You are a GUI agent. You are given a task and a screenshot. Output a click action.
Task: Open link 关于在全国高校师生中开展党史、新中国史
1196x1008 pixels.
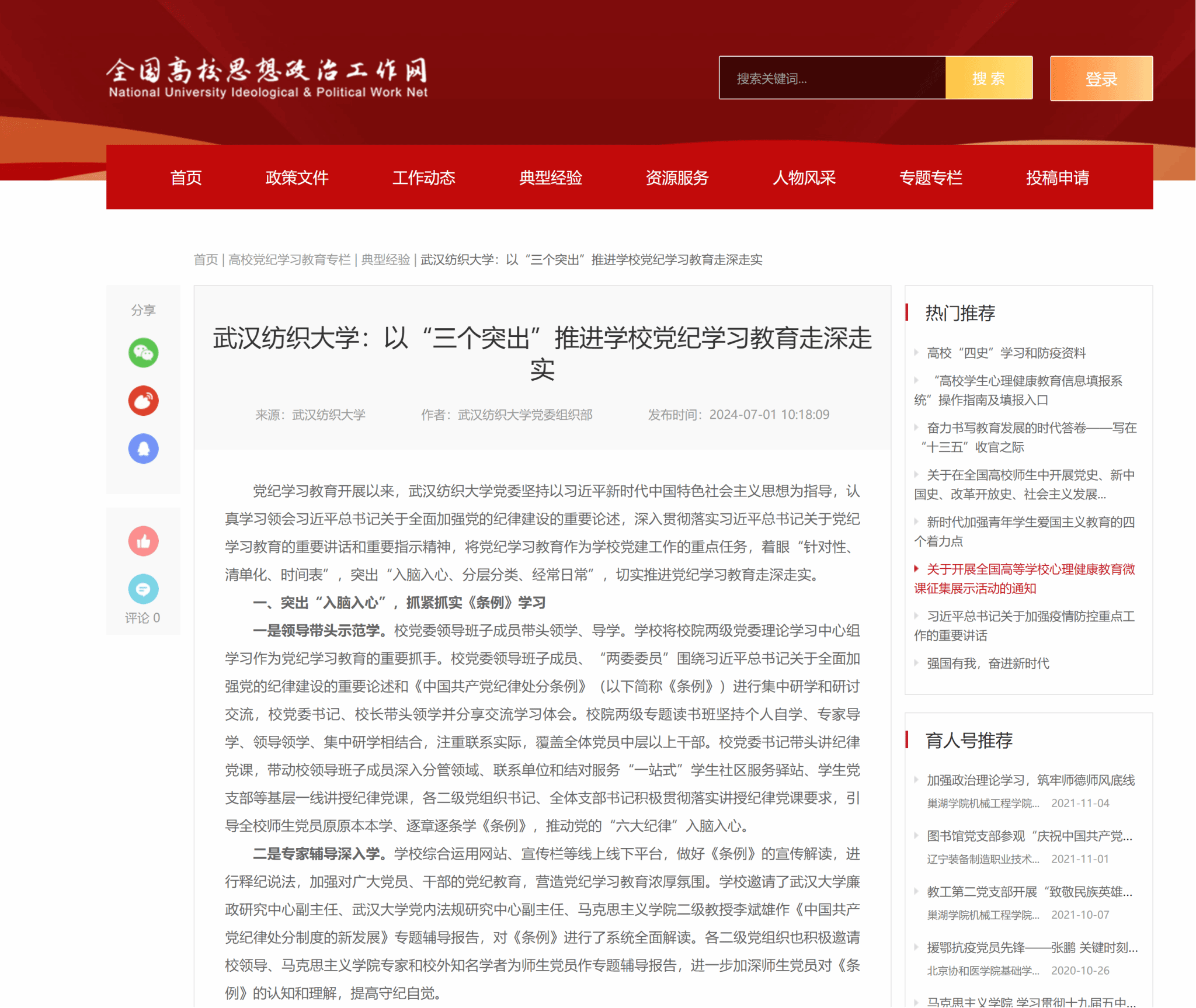pyautogui.click(x=1024, y=485)
